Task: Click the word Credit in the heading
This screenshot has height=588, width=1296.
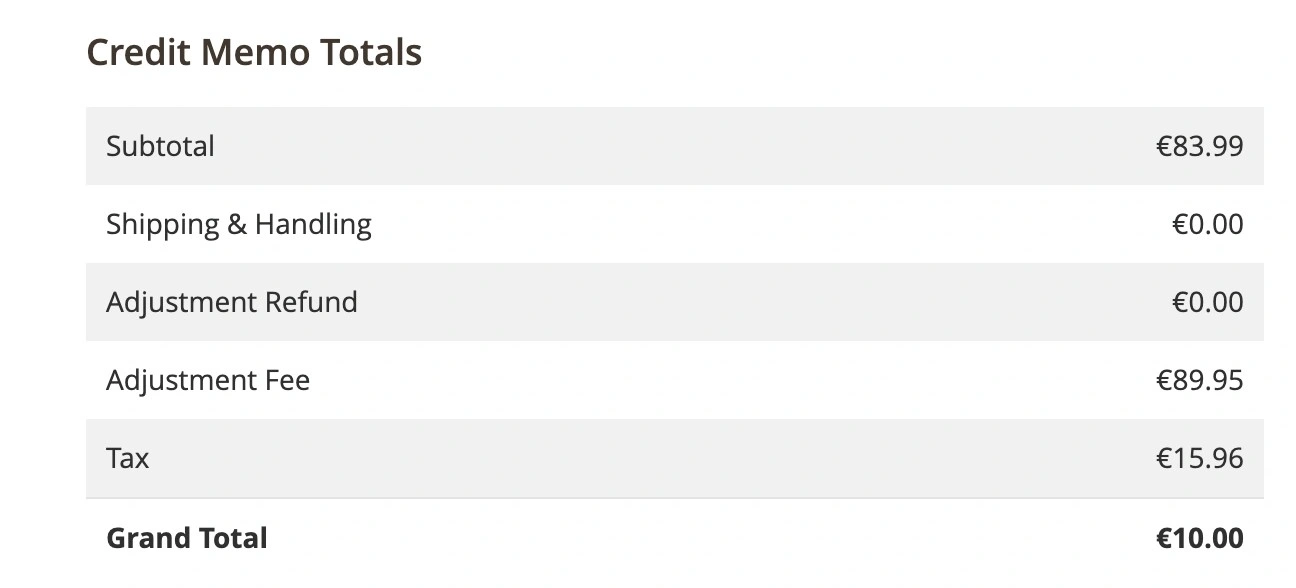Action: click(x=139, y=52)
